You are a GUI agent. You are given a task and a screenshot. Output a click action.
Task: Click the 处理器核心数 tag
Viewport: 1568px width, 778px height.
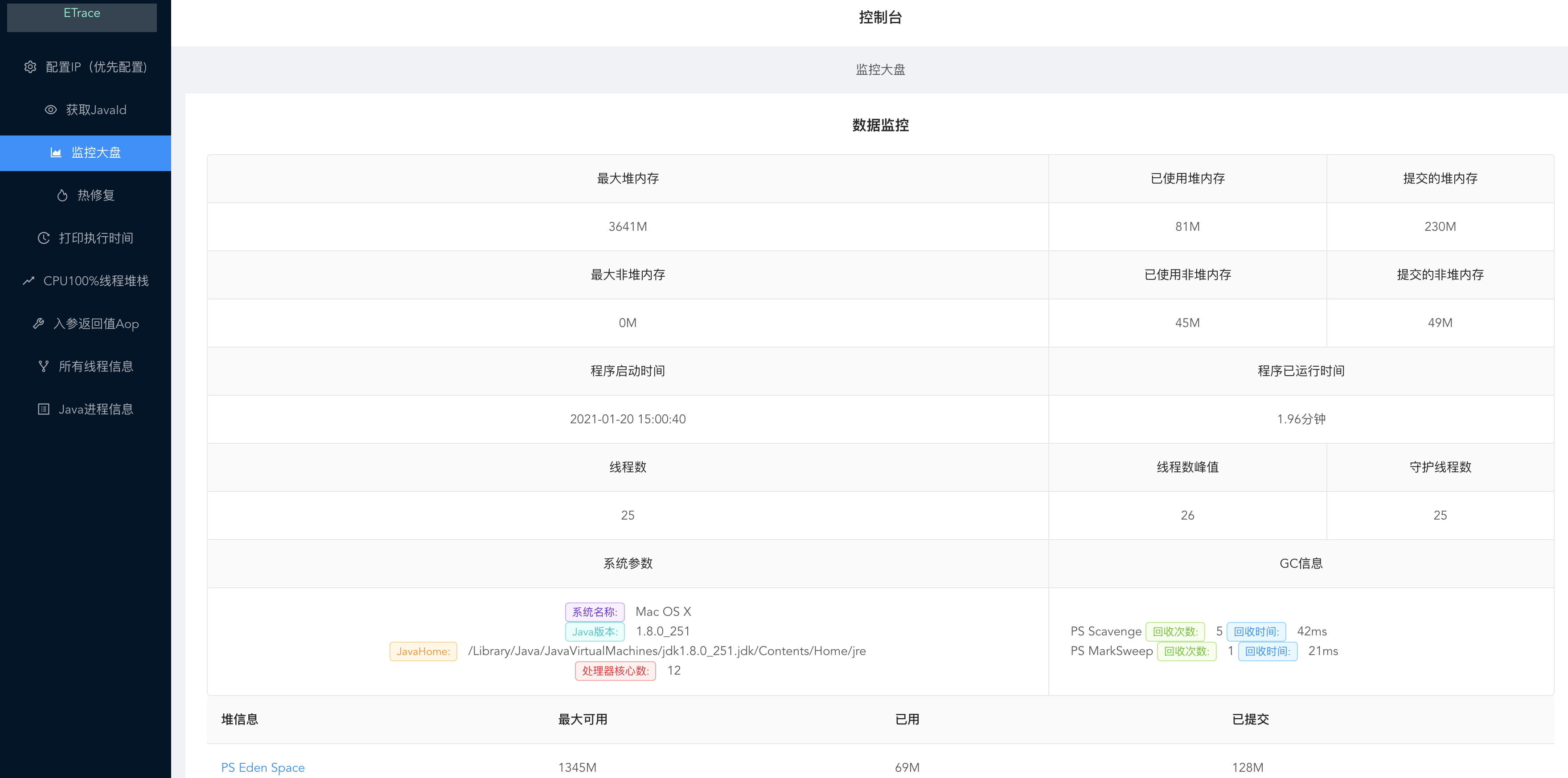(x=615, y=670)
